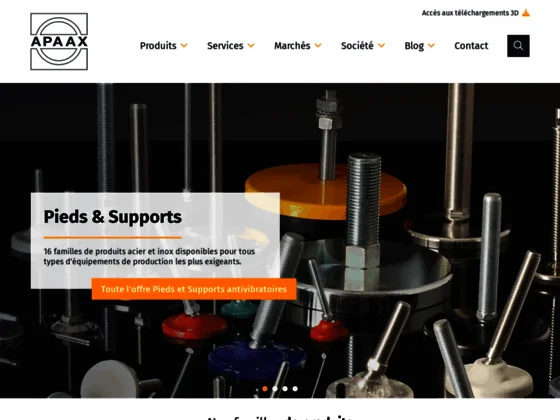This screenshot has width=560, height=420.
Task: Expand the Produits chevron
Action: (x=184, y=46)
